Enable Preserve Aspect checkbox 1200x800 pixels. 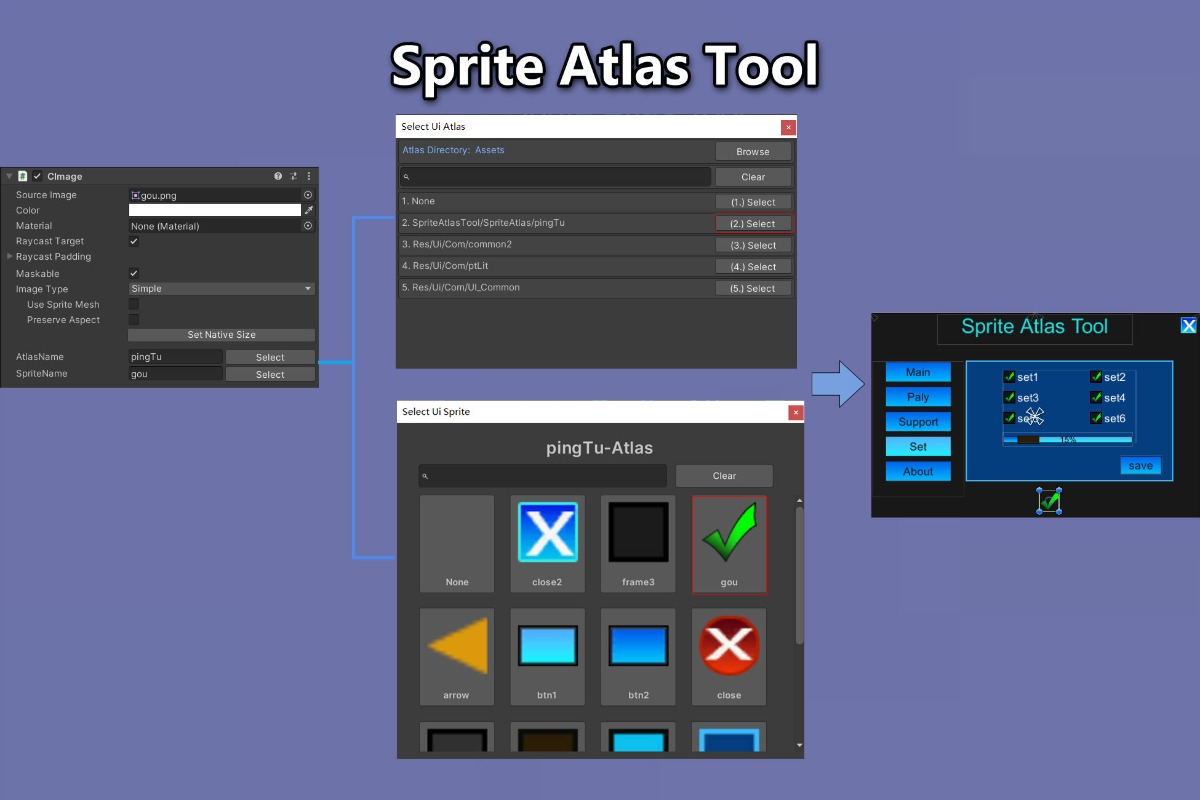tap(134, 320)
